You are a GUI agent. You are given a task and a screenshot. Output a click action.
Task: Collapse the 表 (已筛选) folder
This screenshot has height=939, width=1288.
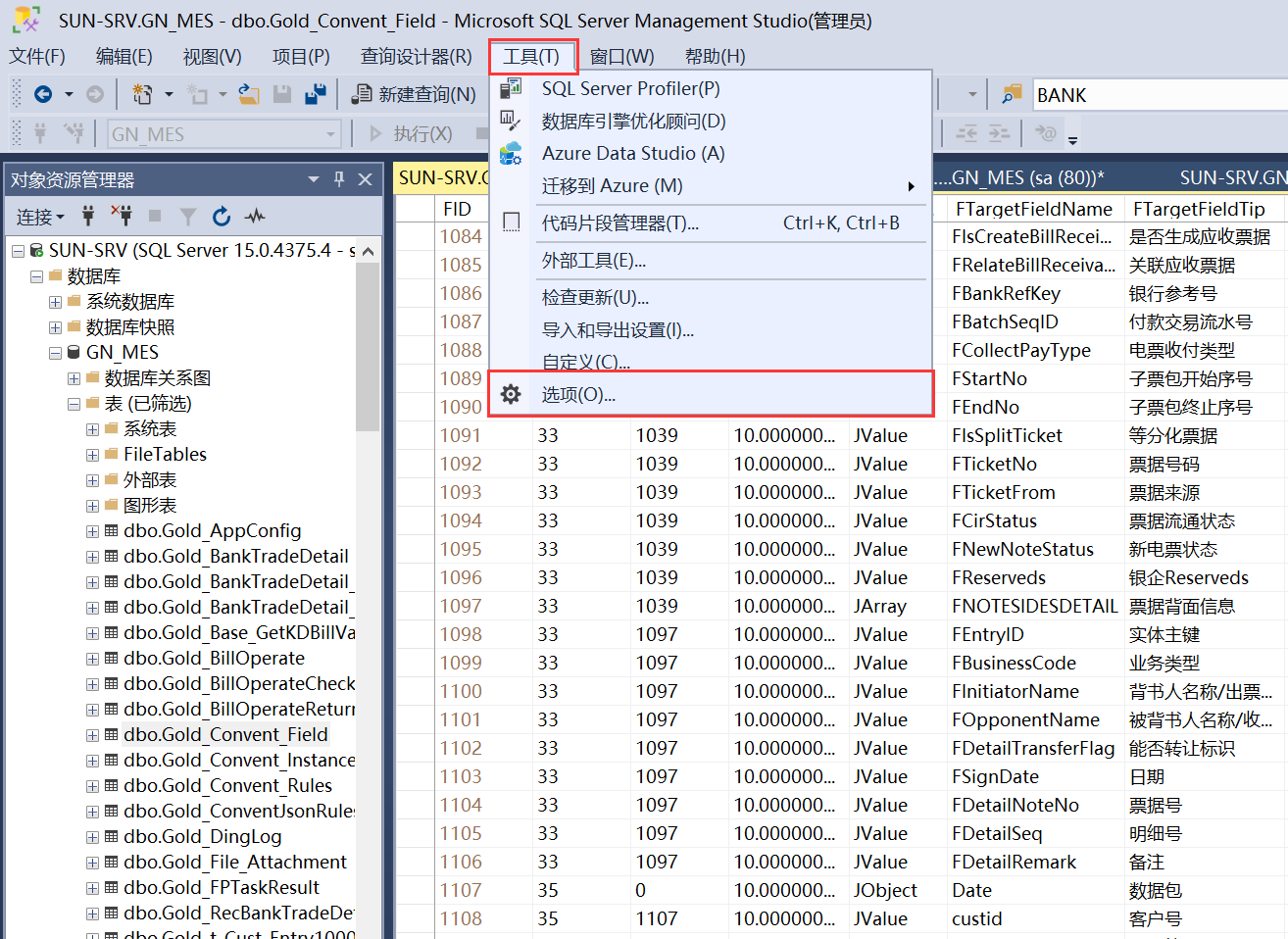pos(74,404)
